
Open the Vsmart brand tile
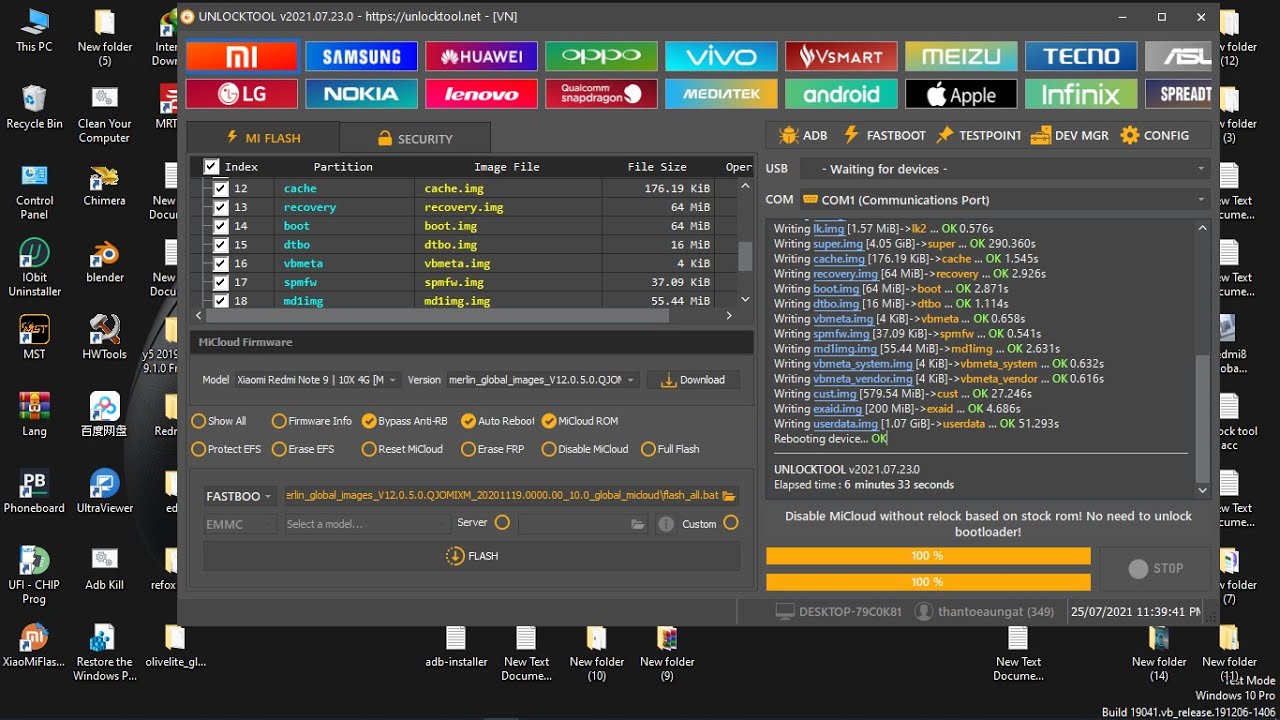(841, 56)
